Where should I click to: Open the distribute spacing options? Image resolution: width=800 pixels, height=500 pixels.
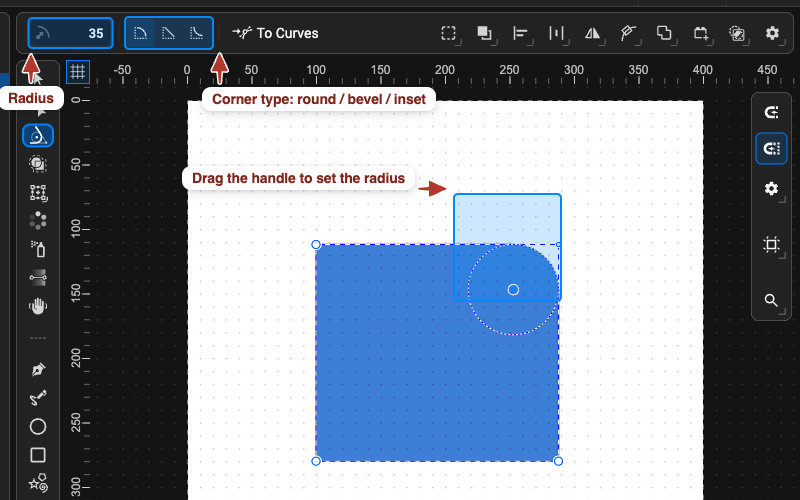point(557,33)
